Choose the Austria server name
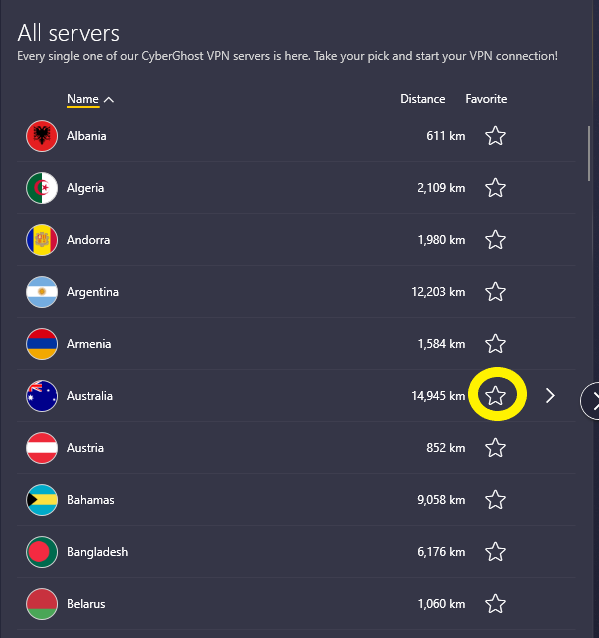 pyautogui.click(x=85, y=448)
